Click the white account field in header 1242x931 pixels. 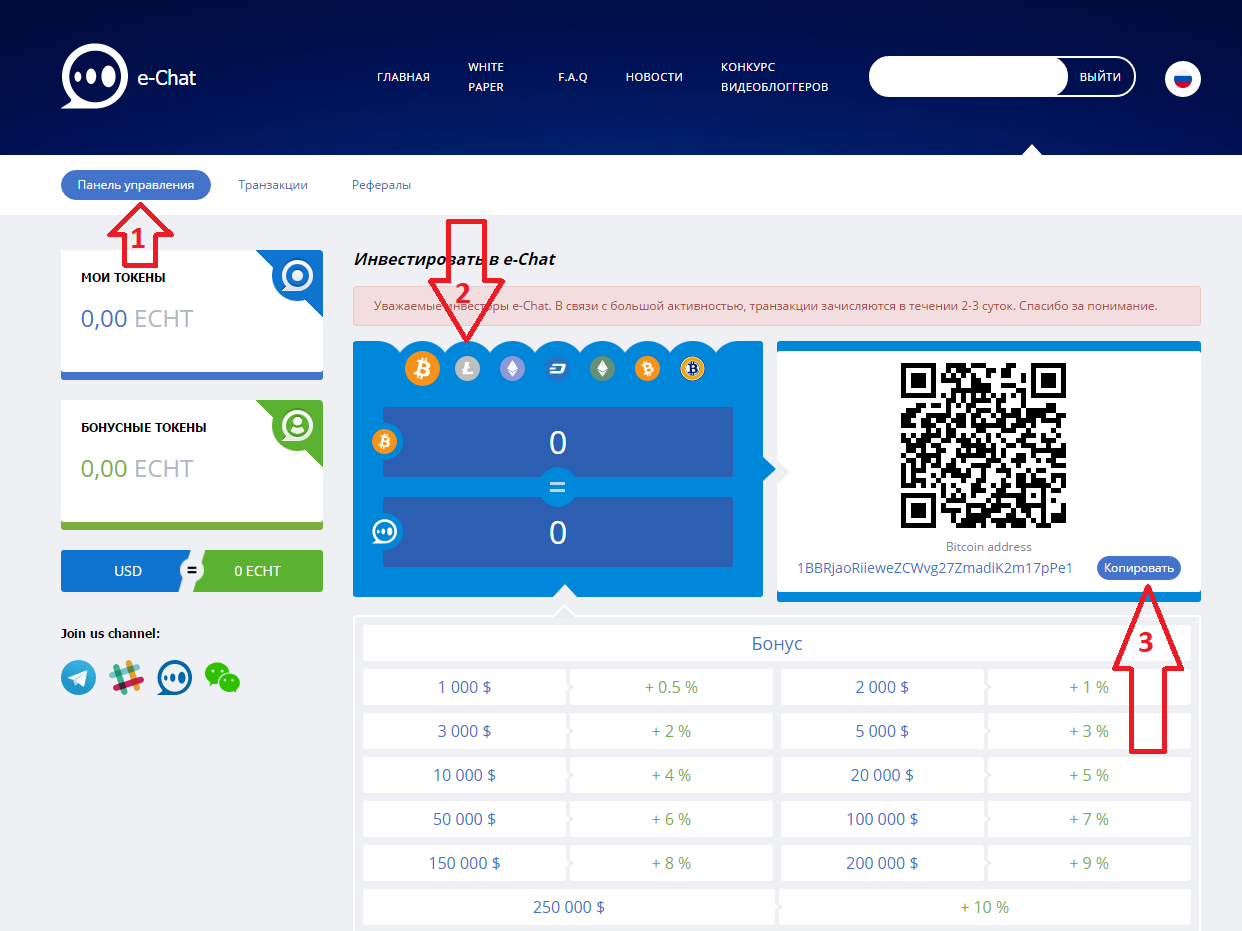coord(968,77)
